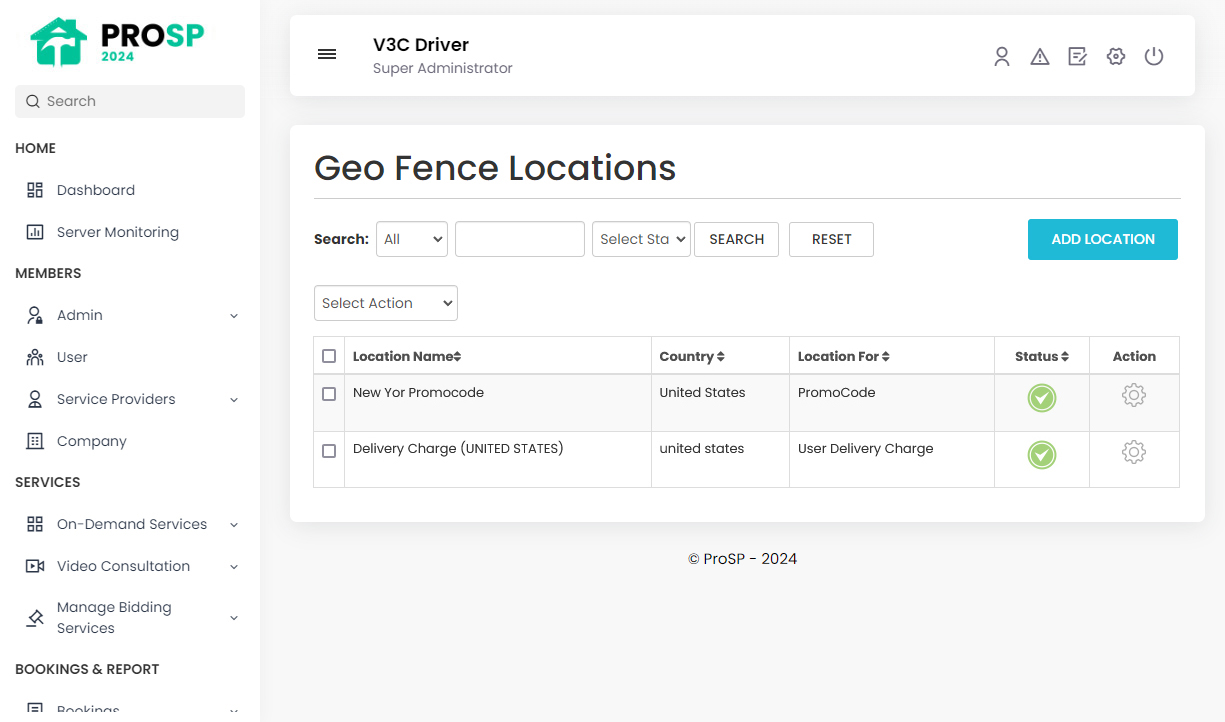Click the 'New Yor Promocode' location name

coord(418,393)
